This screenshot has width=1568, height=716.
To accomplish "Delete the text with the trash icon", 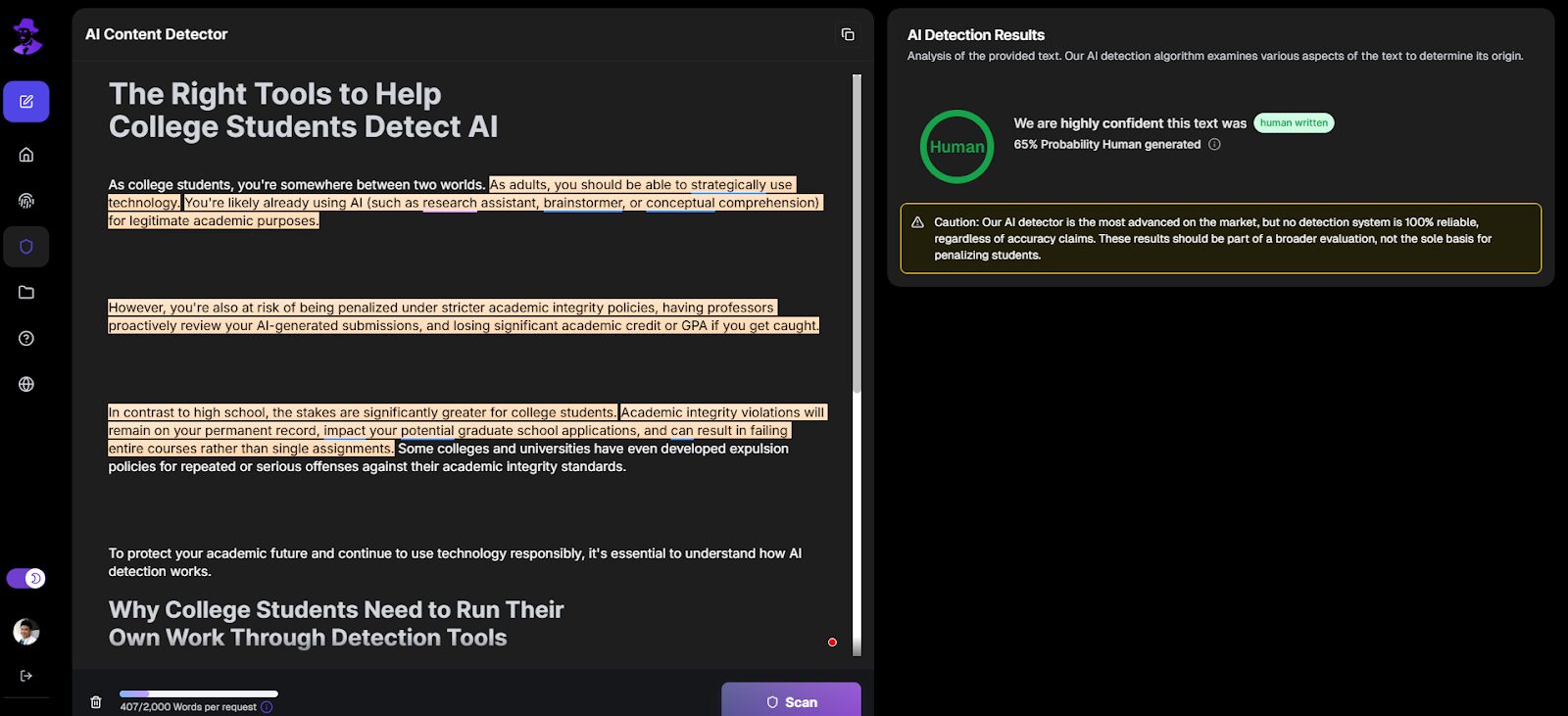I will tap(96, 701).
